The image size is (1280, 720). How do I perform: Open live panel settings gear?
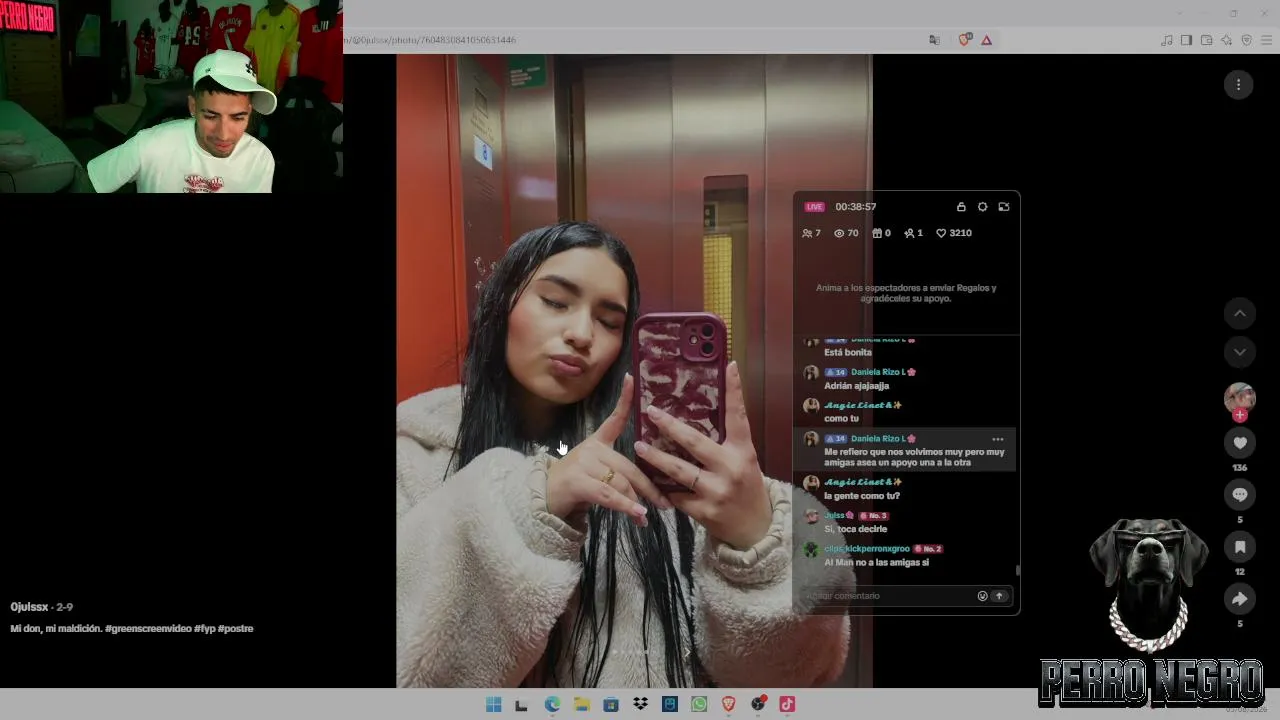(982, 207)
